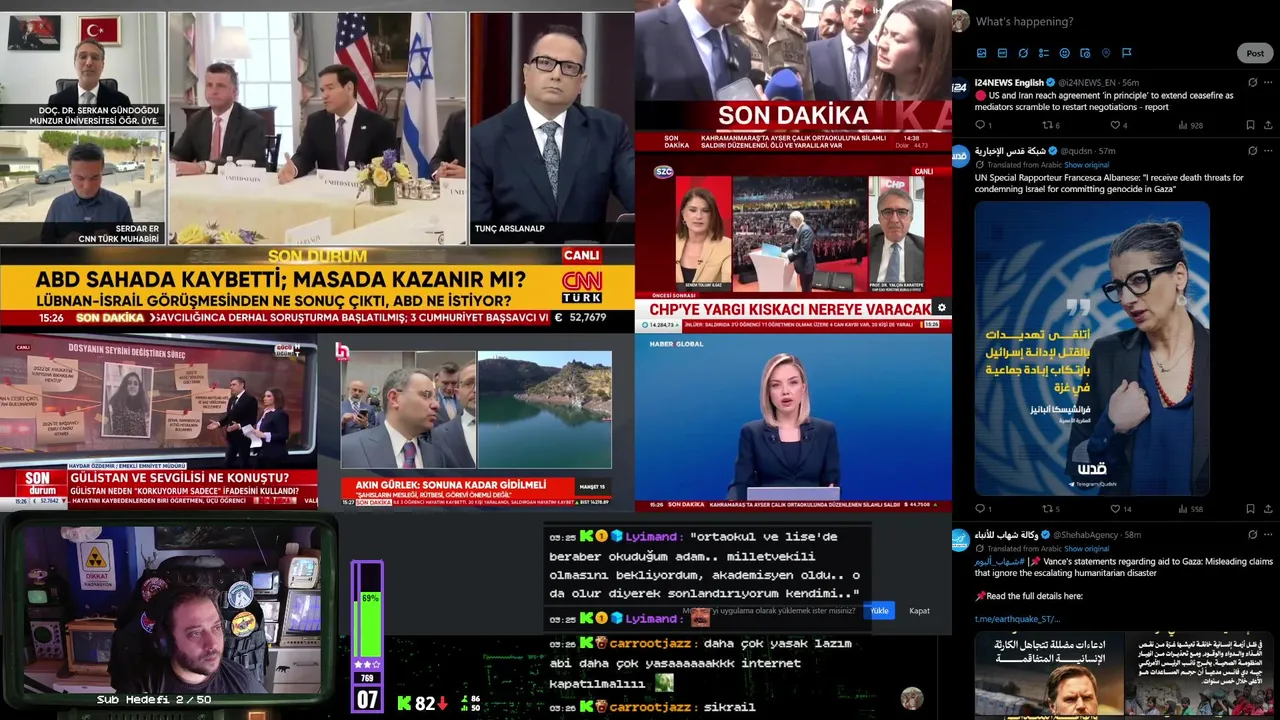Schedule the post with calendar icon
This screenshot has height=720, width=1280.
1085,53
